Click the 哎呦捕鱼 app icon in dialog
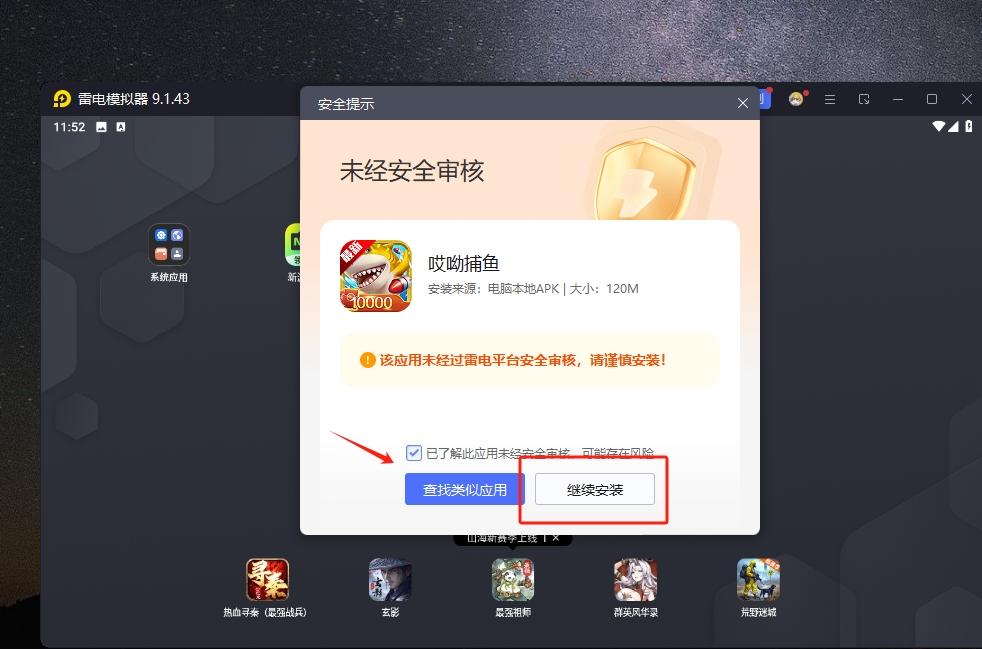 pos(376,276)
